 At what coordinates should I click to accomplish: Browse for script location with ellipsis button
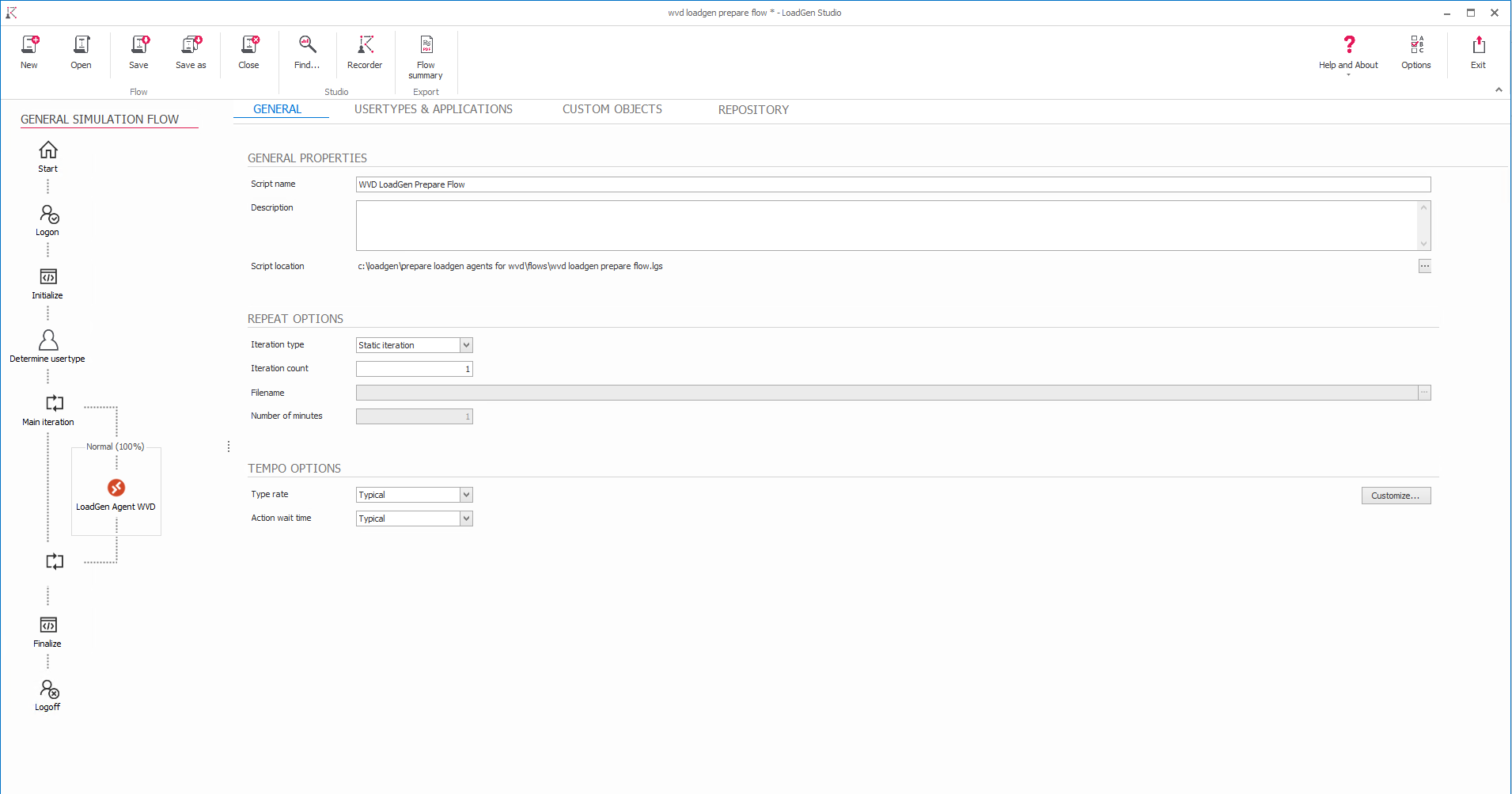(1424, 266)
